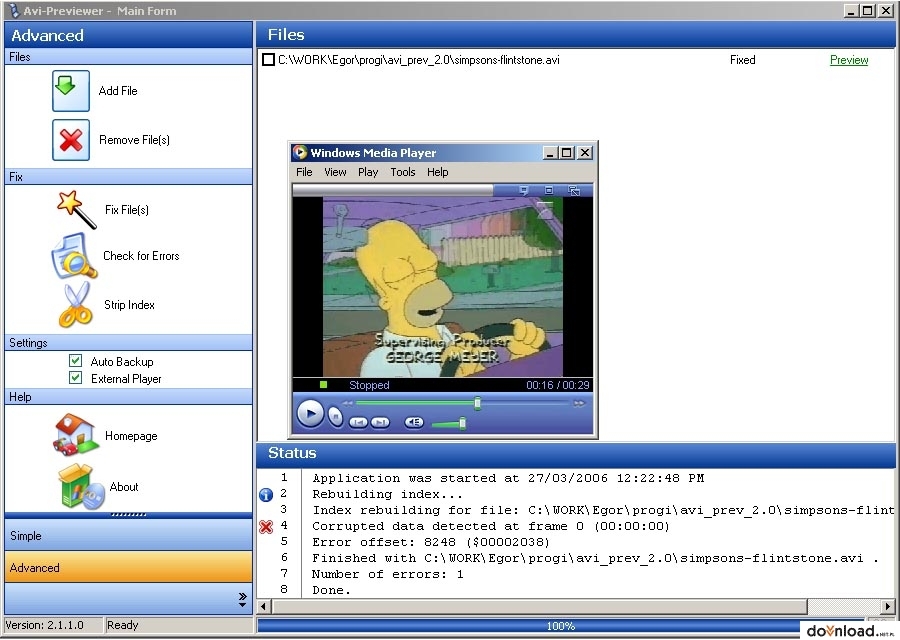The height and width of the screenshot is (640, 900).
Task: Click the 'Fixed' status text in Files
Action: click(743, 60)
